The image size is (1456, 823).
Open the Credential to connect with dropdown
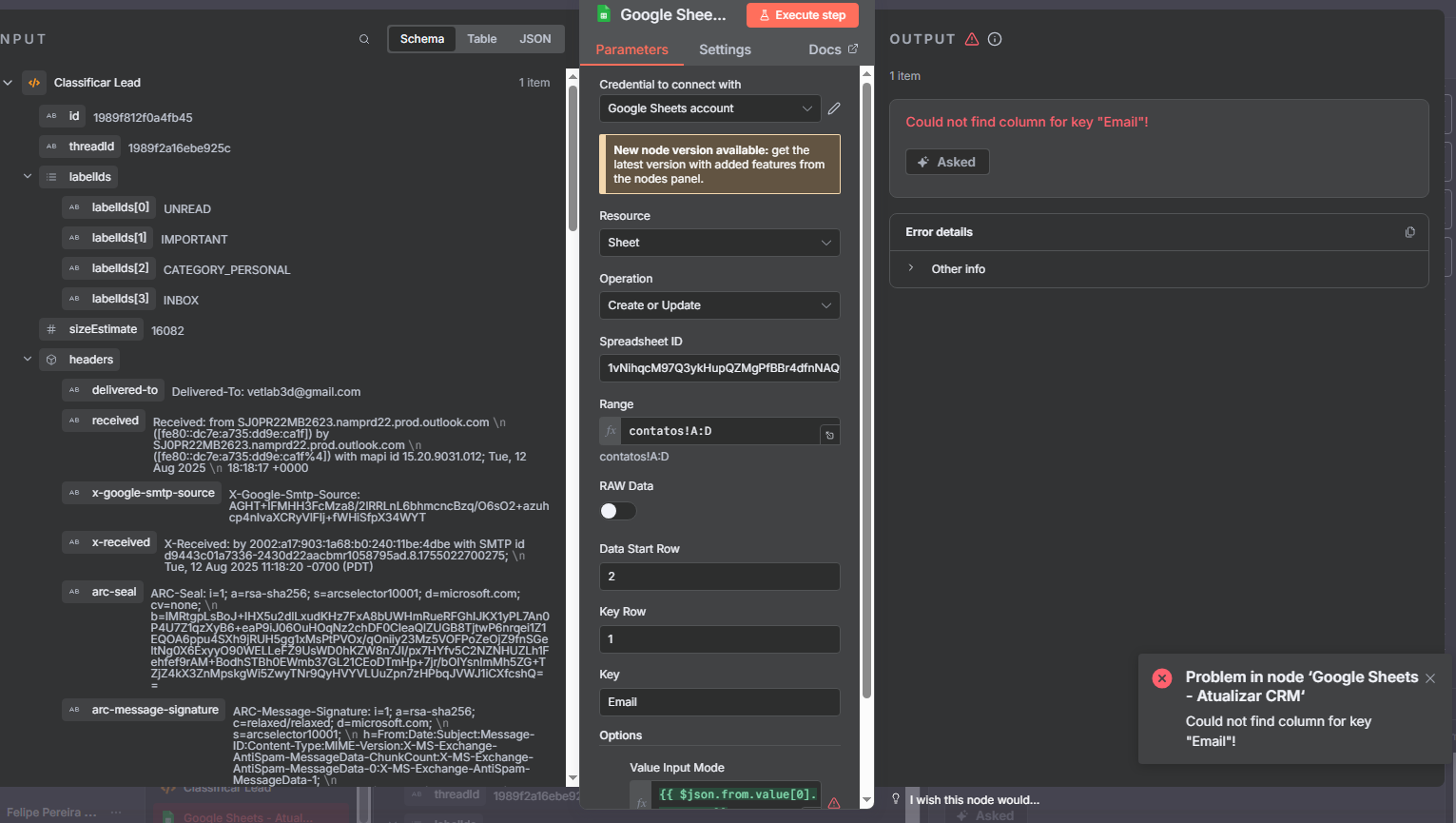click(710, 108)
